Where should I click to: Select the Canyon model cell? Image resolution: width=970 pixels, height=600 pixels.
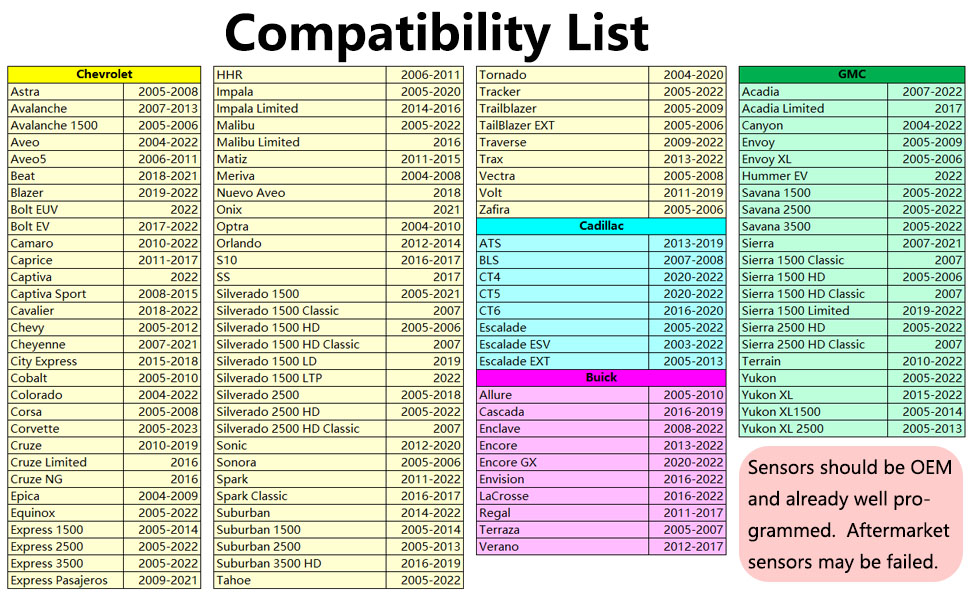[x=813, y=125]
